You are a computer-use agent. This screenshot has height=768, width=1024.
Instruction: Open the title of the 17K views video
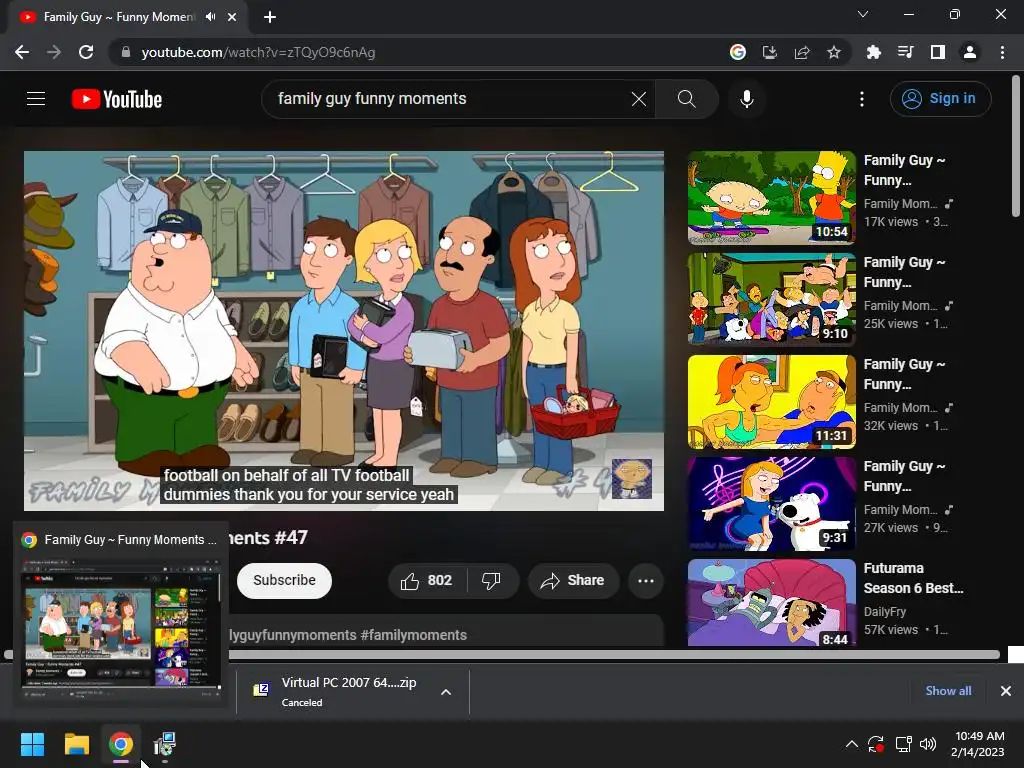click(x=904, y=170)
